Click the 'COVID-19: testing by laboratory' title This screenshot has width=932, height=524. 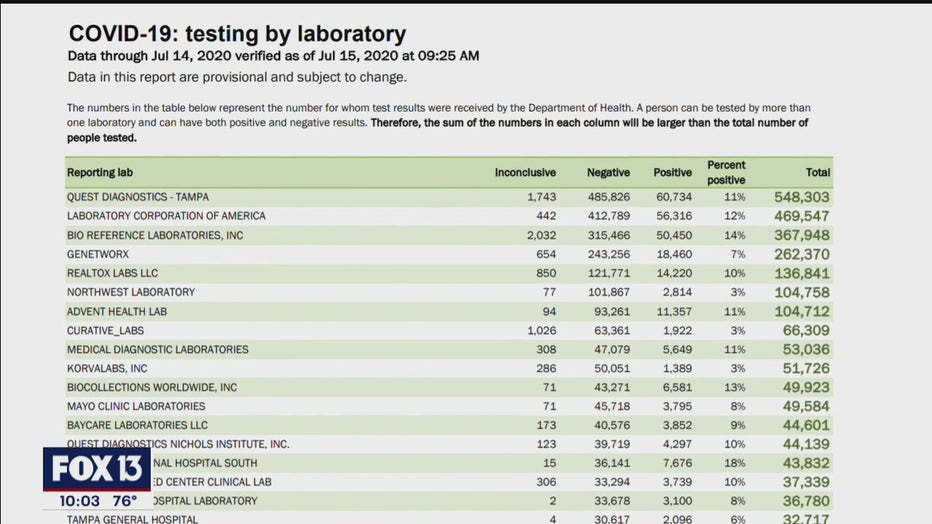point(237,34)
